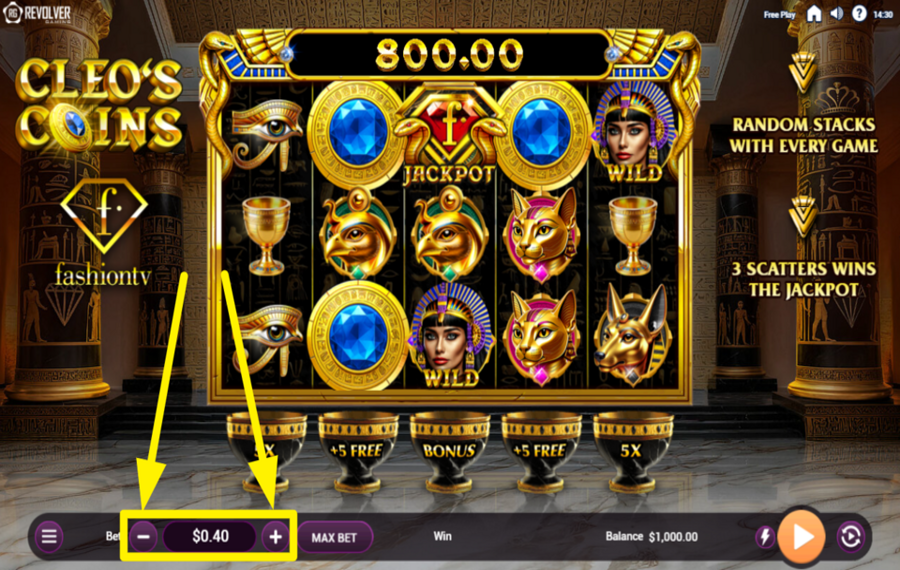Click the MAX BET button
The height and width of the screenshot is (570, 900).
pyautogui.click(x=335, y=537)
